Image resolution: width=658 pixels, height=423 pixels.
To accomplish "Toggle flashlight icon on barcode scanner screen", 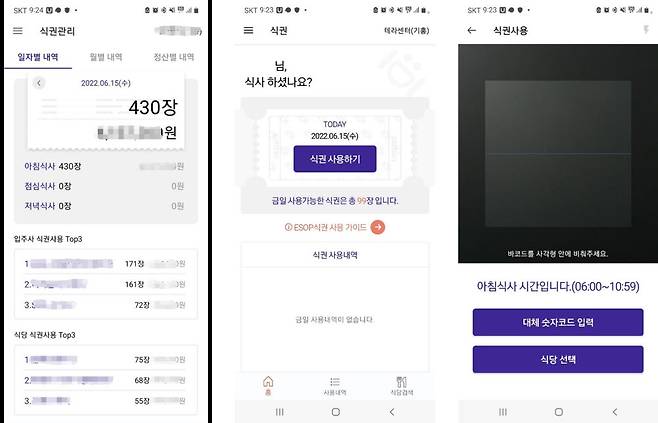I will coord(646,29).
